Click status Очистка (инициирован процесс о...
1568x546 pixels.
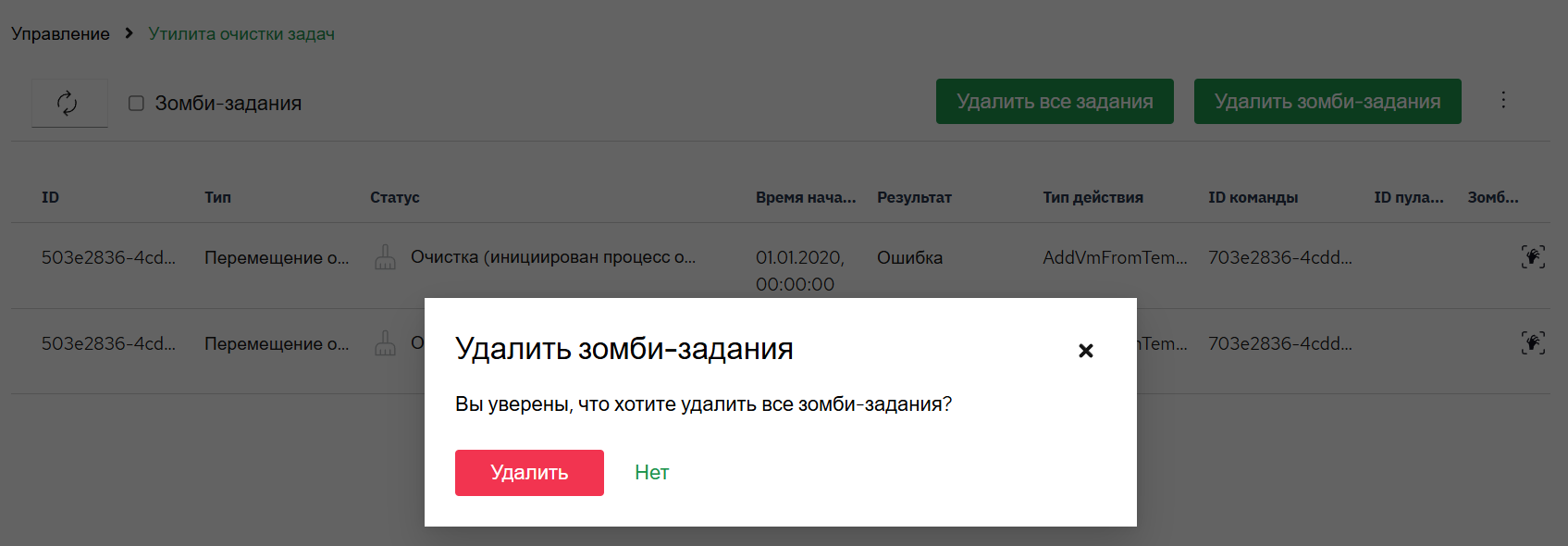tap(553, 257)
